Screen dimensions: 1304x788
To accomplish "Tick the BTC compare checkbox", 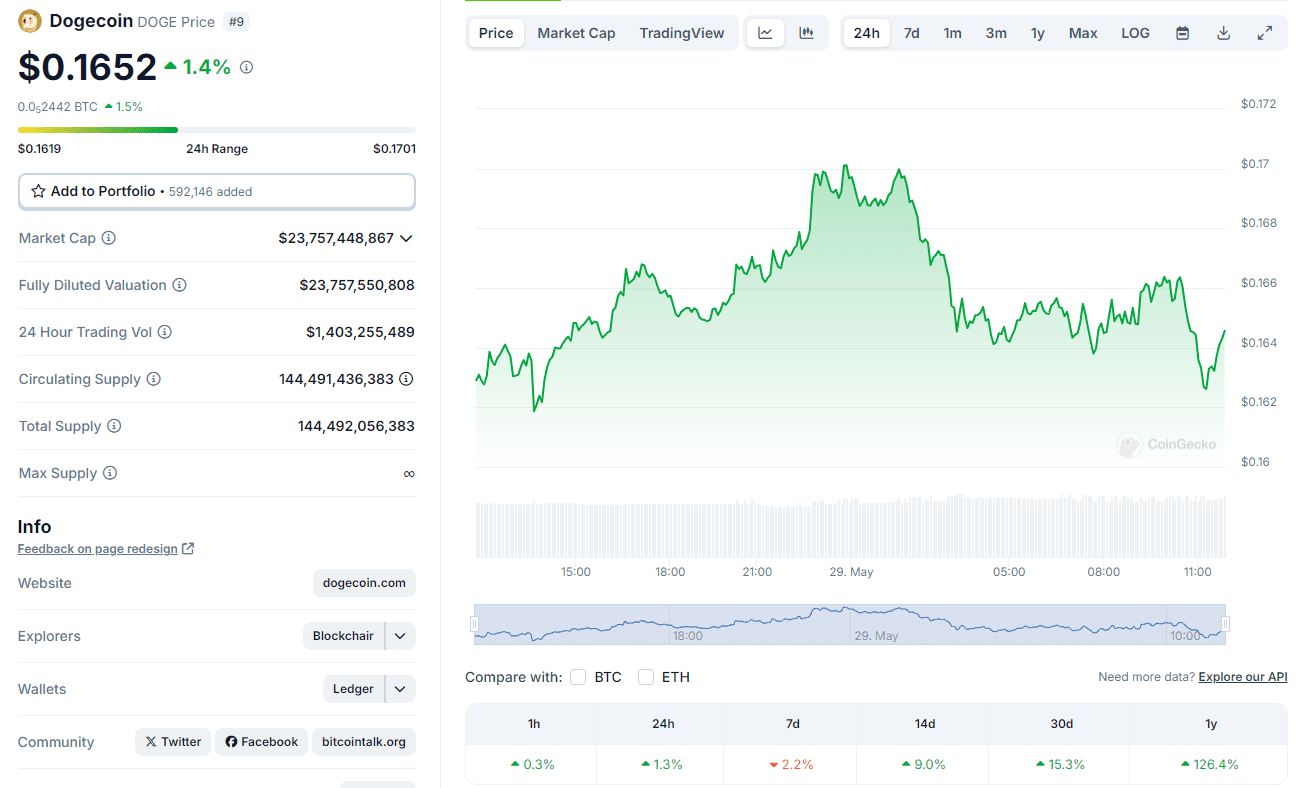I will [x=578, y=677].
